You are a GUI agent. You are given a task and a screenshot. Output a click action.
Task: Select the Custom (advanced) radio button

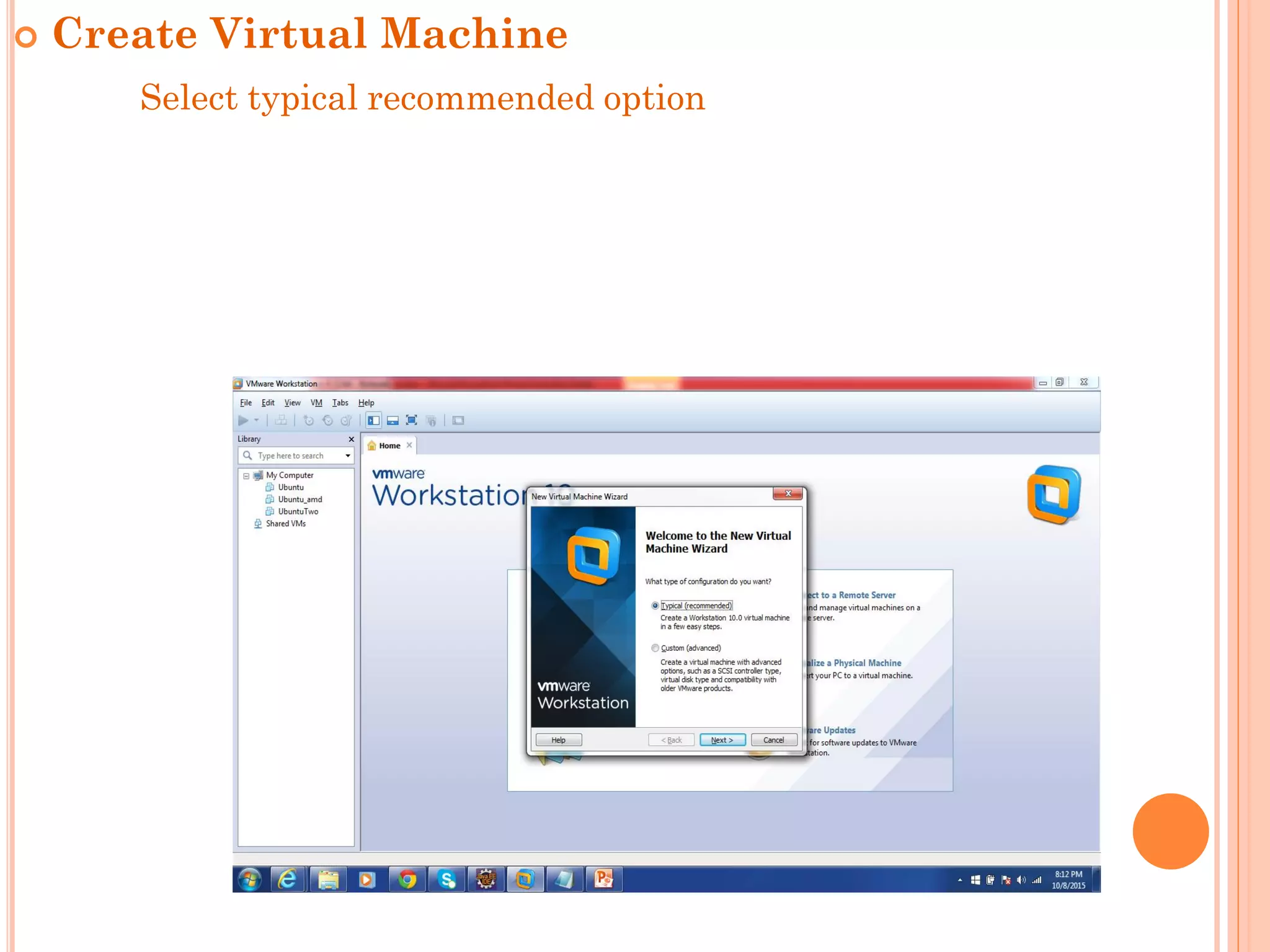click(655, 648)
